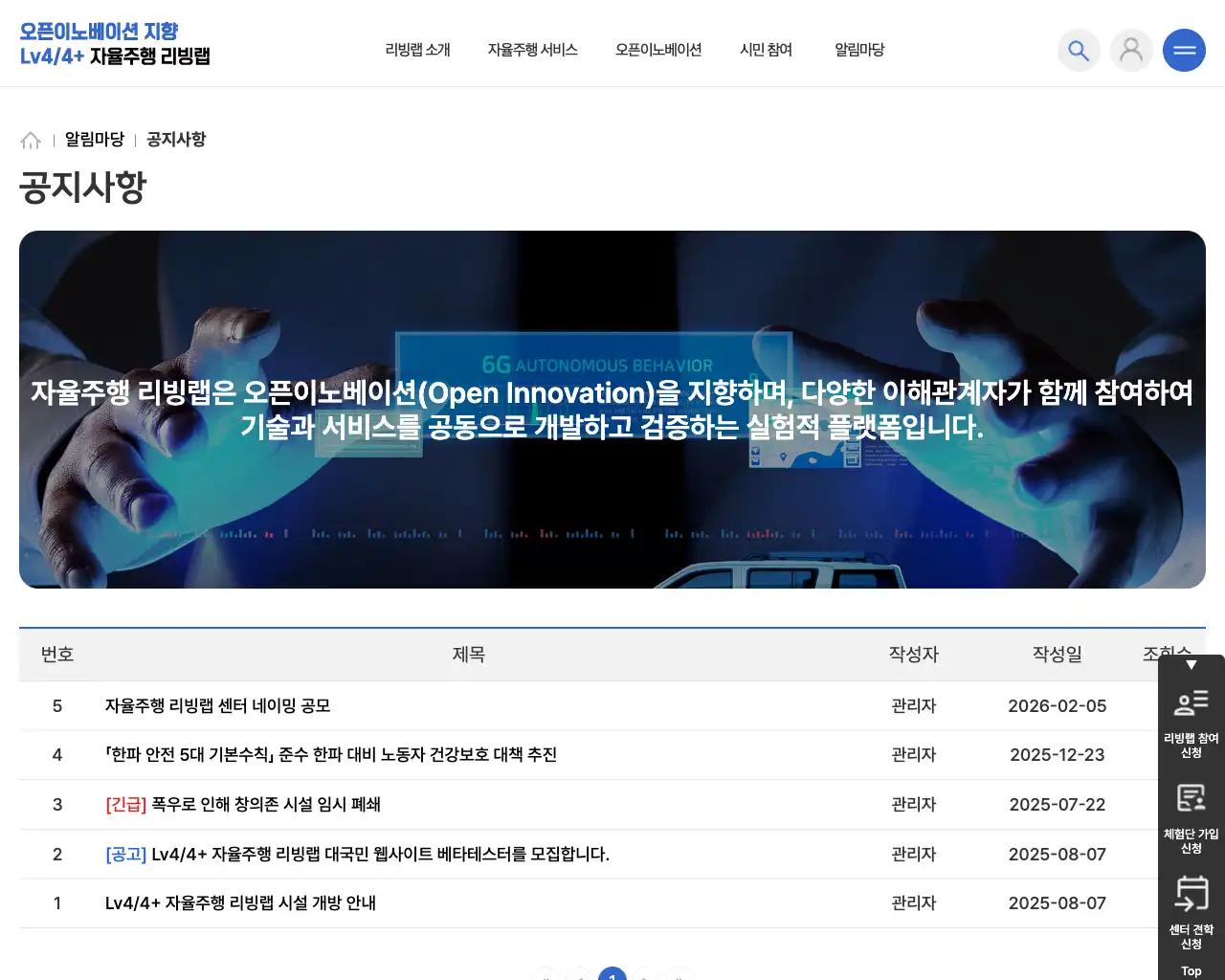Open the 한파 안전 5대 기본수칙 notice
The height and width of the screenshot is (980, 1225).
[x=331, y=754]
